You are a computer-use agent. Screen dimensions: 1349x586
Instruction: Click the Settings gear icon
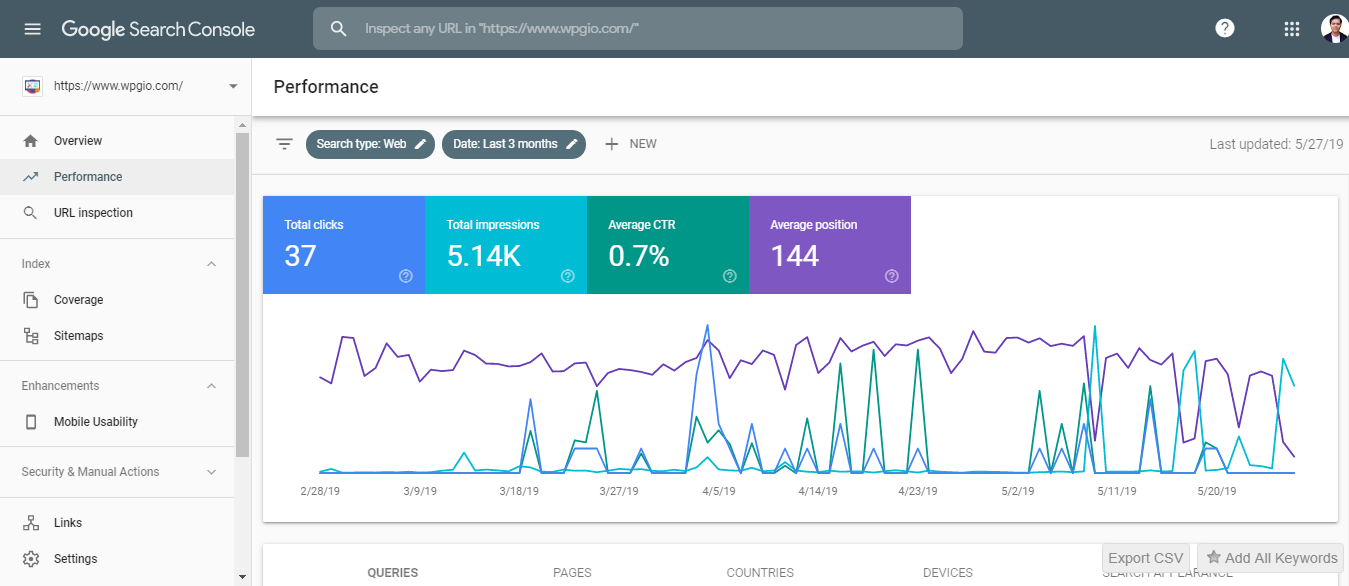click(x=31, y=559)
